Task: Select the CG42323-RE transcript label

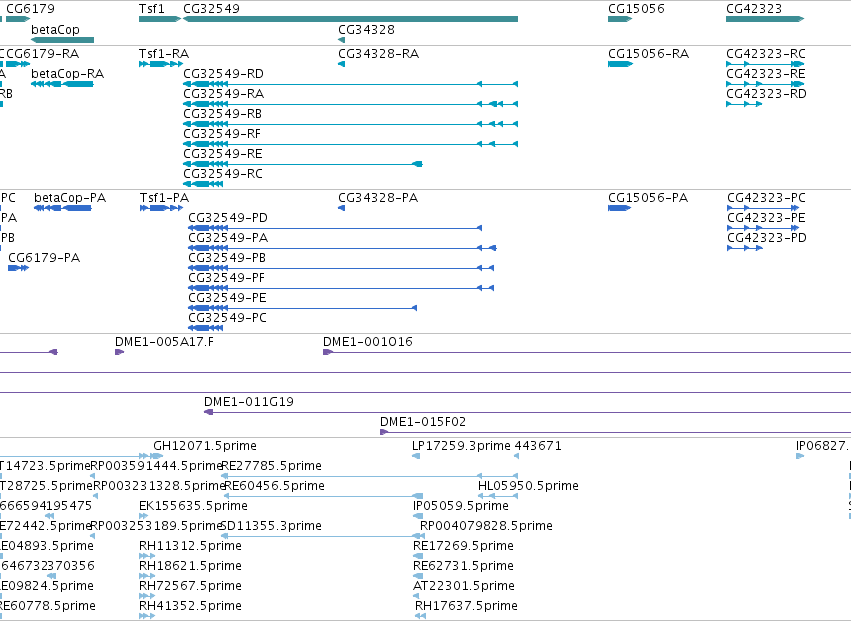Action: (766, 74)
